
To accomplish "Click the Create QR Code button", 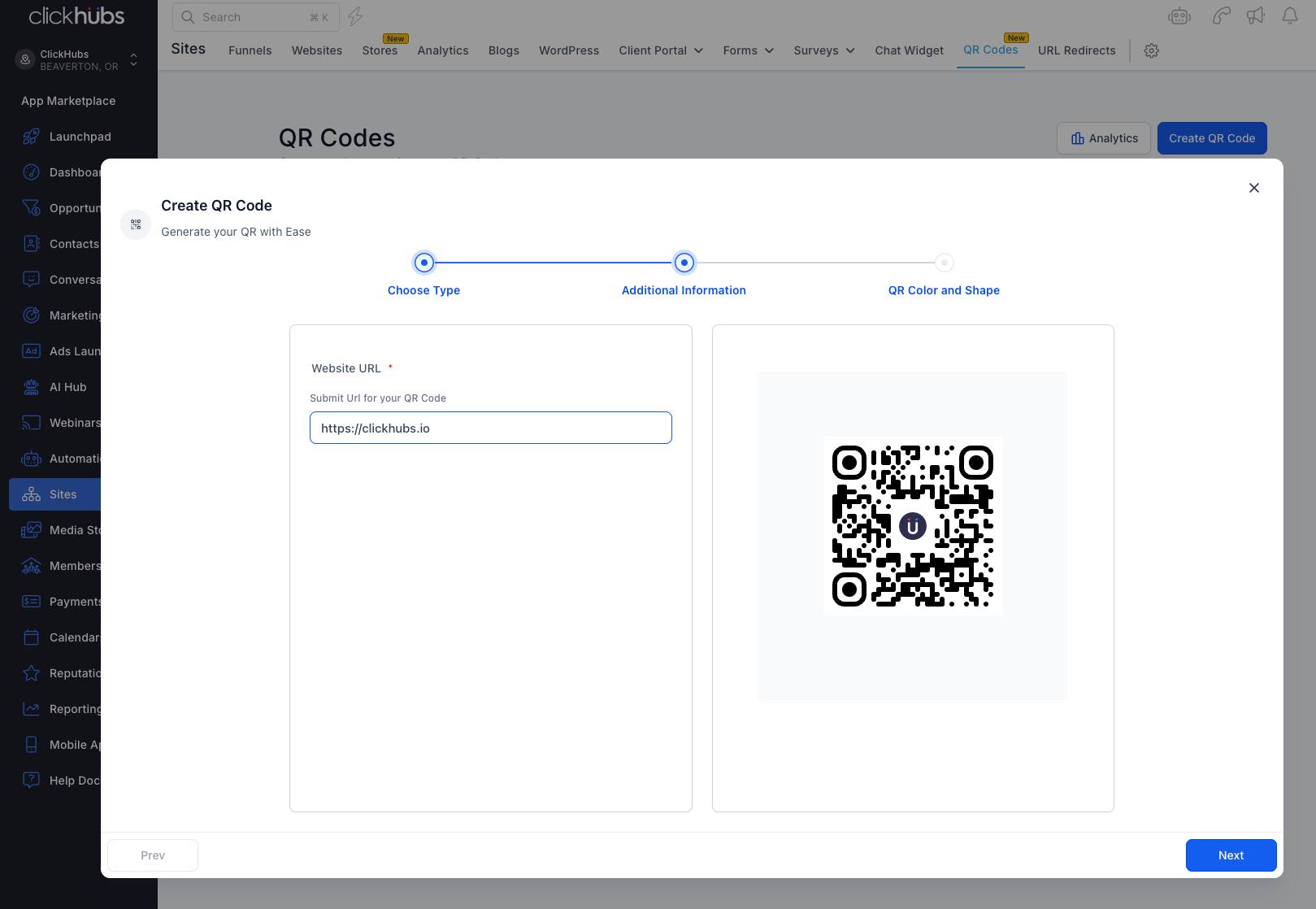I will [1212, 138].
